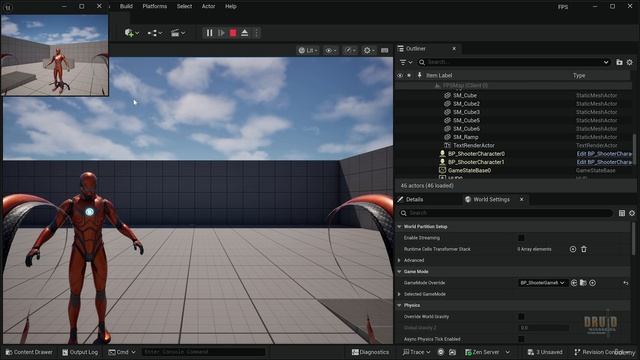Open the Build menu
This screenshot has height=360, width=640.
tap(126, 7)
